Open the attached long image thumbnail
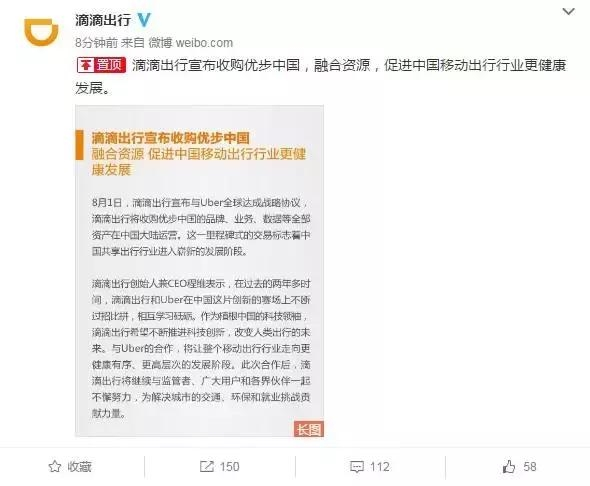The height and width of the screenshot is (486, 590). tap(199, 271)
